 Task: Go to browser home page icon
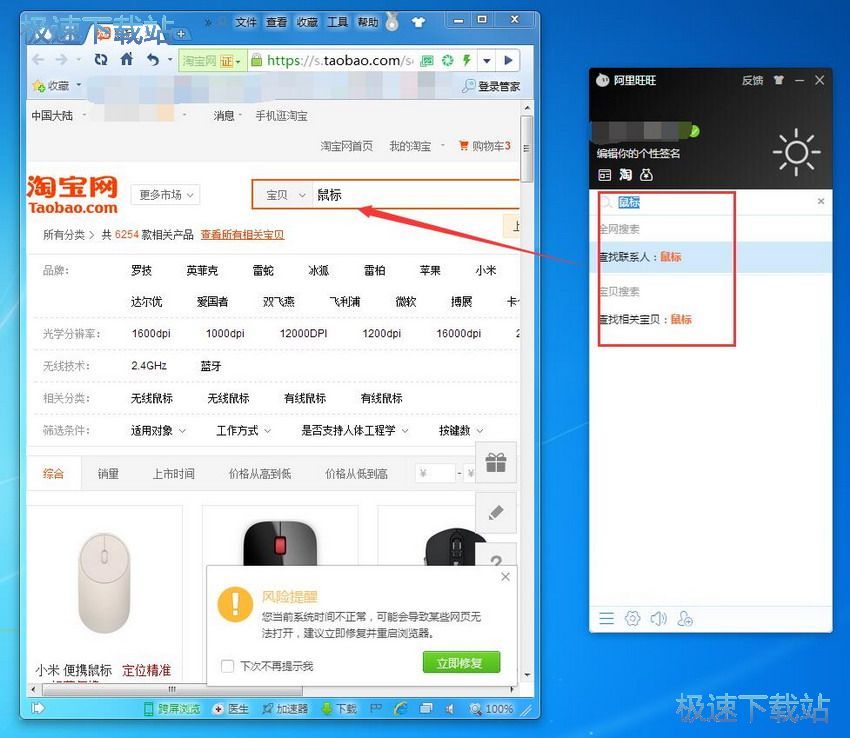point(127,59)
